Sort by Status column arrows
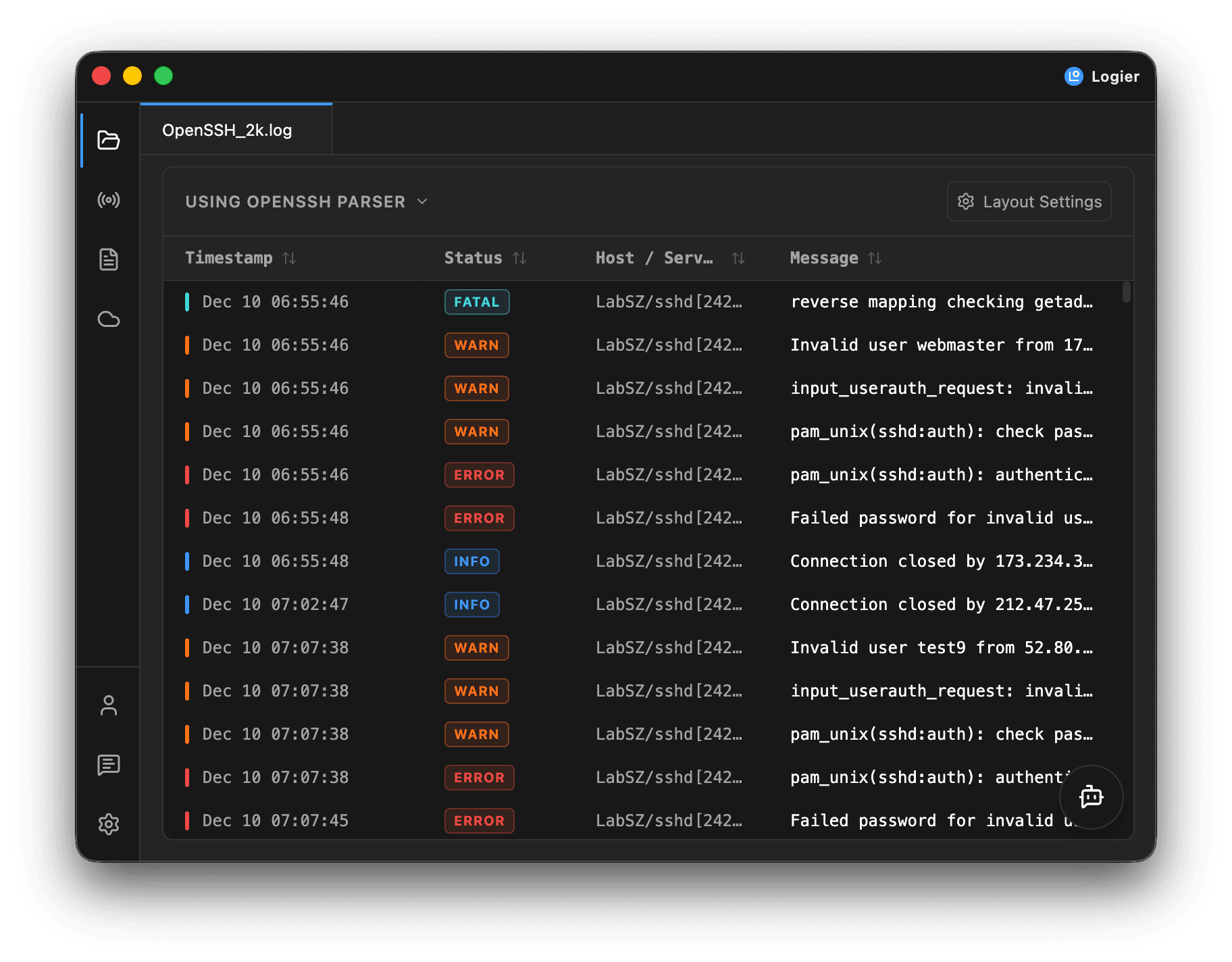The height and width of the screenshot is (962, 1232). 519,258
